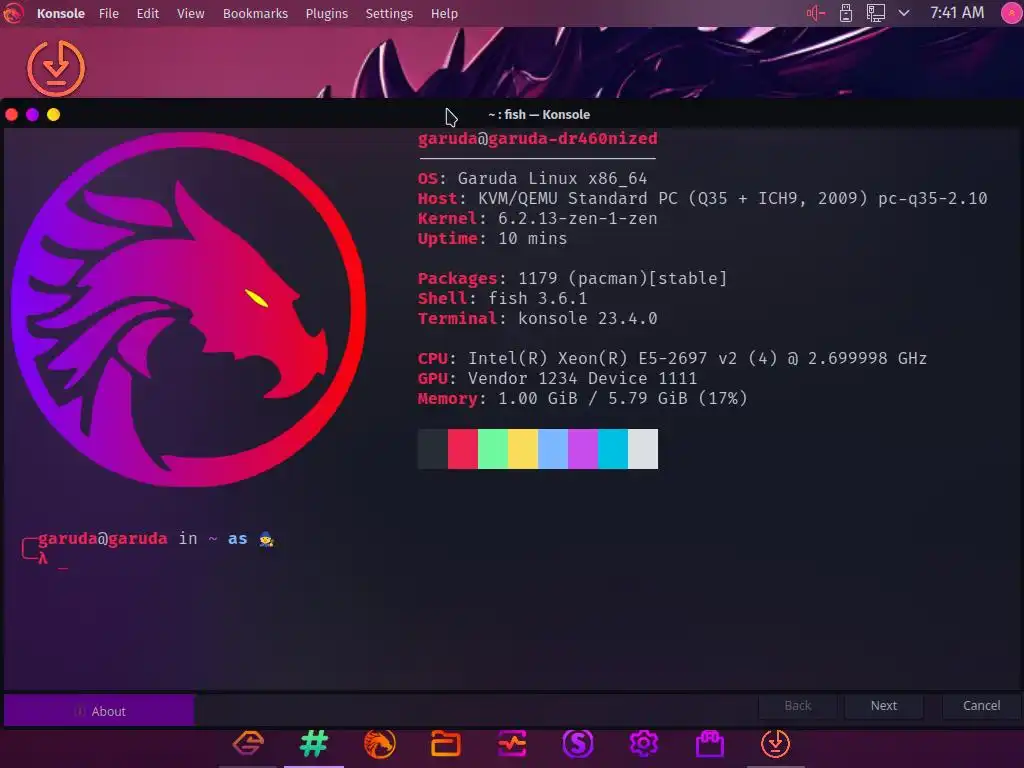1024x768 pixels.
Task: Open the Garuda logo application menu
Action: (x=12, y=13)
